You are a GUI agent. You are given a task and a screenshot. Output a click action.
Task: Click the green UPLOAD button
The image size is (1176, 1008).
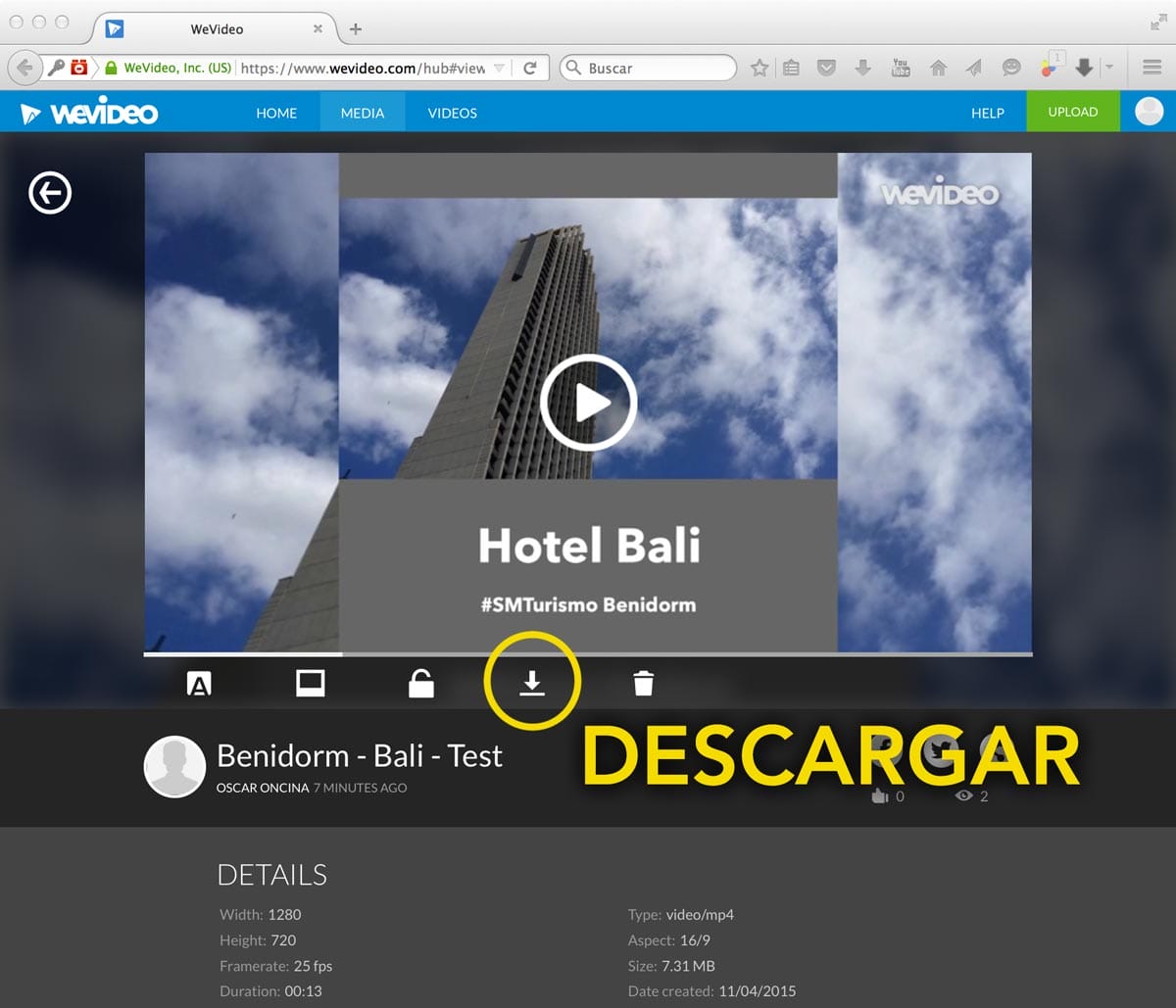pyautogui.click(x=1073, y=112)
